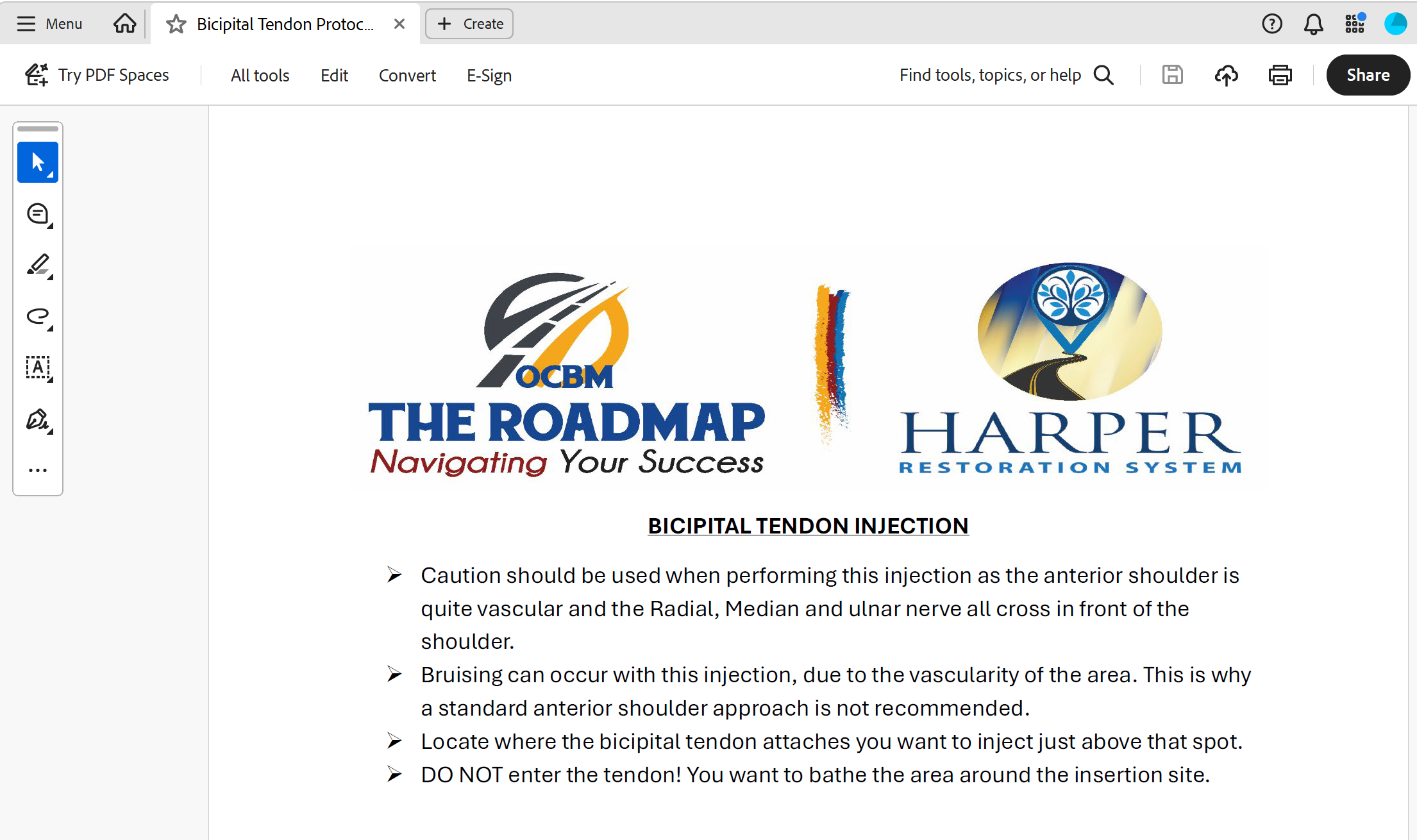Expand the highlight tool options flyout

pos(49,277)
